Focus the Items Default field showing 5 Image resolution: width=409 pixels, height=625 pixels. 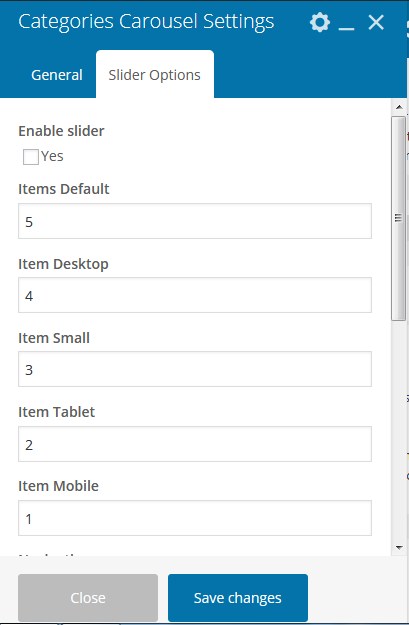click(195, 221)
